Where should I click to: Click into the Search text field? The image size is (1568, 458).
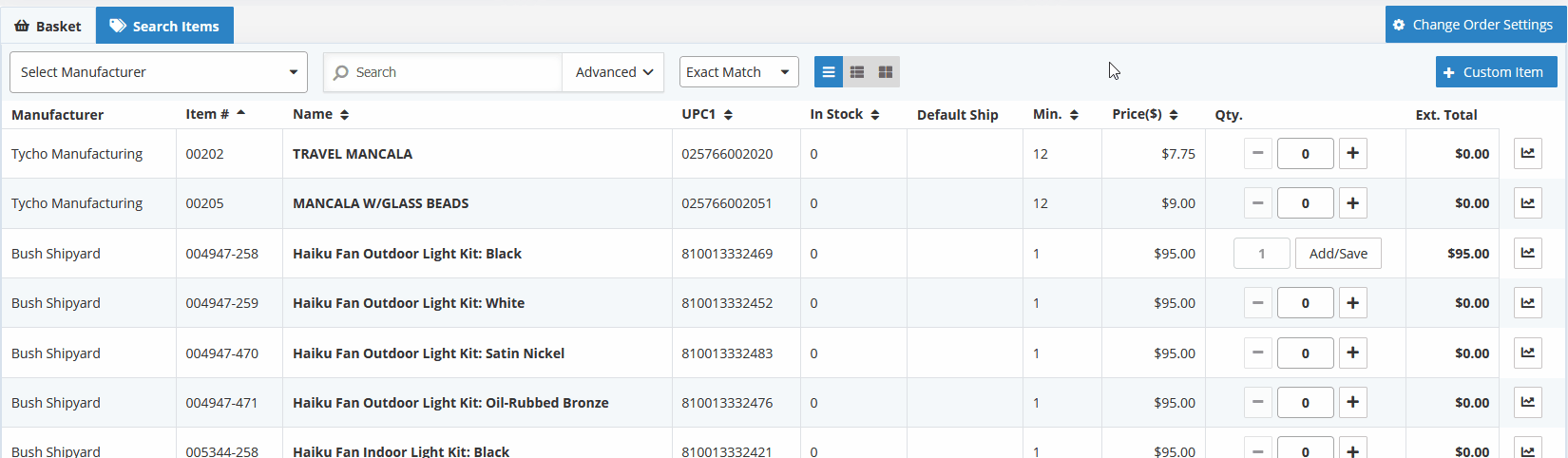click(444, 72)
